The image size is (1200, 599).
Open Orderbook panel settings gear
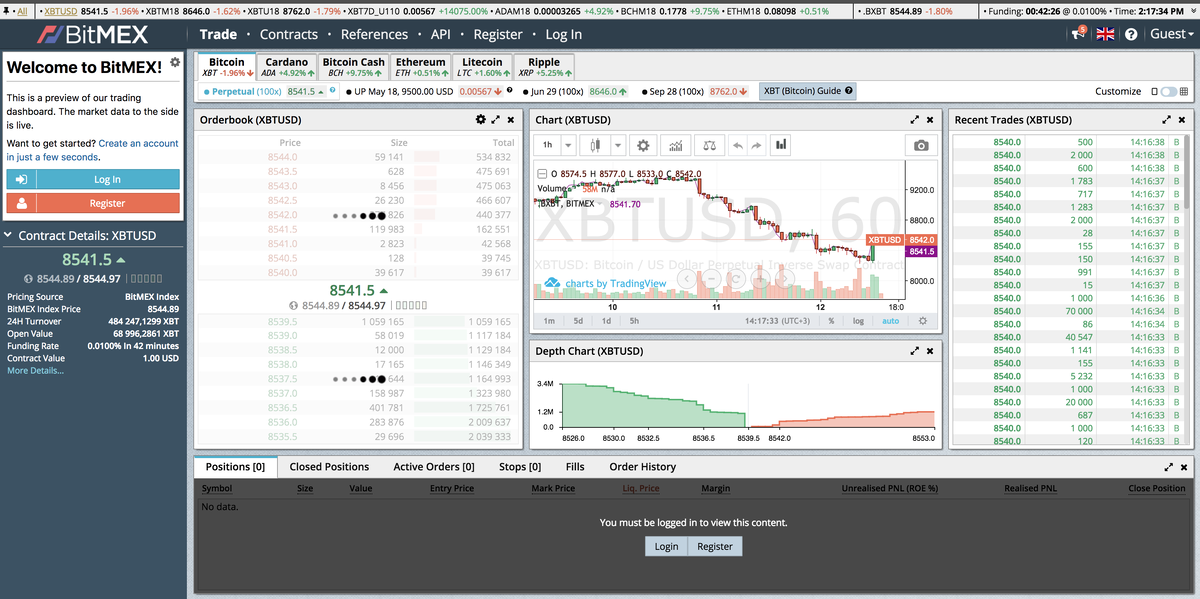click(480, 119)
